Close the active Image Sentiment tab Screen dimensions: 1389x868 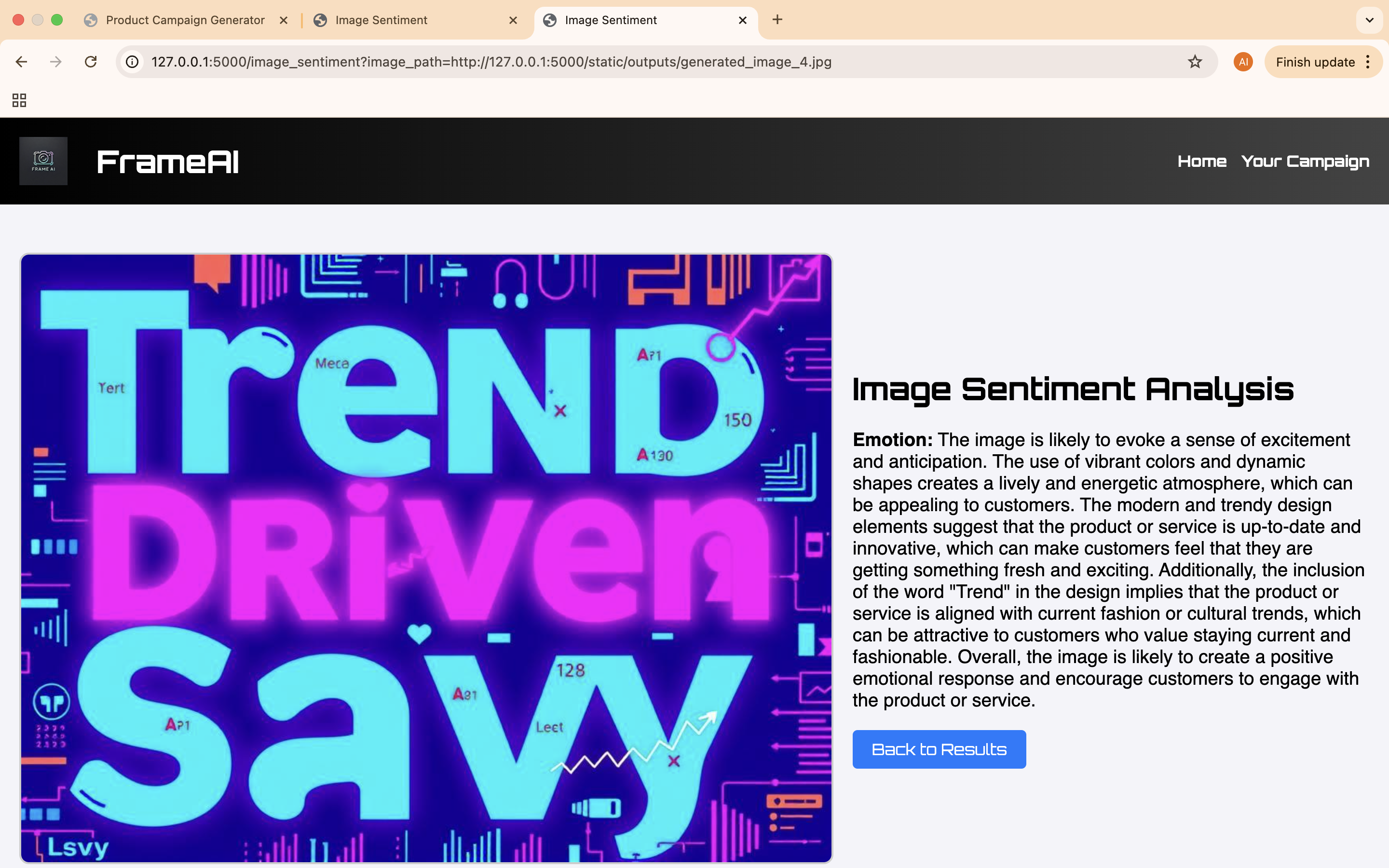coord(742,20)
